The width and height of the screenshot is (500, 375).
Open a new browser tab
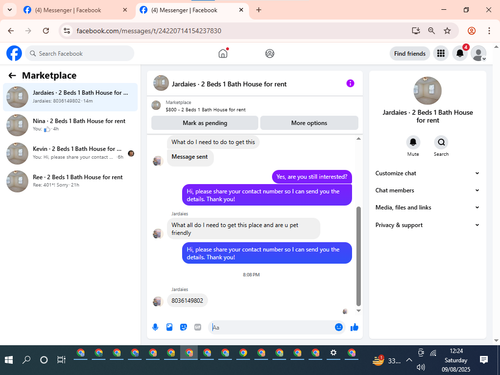click(259, 10)
